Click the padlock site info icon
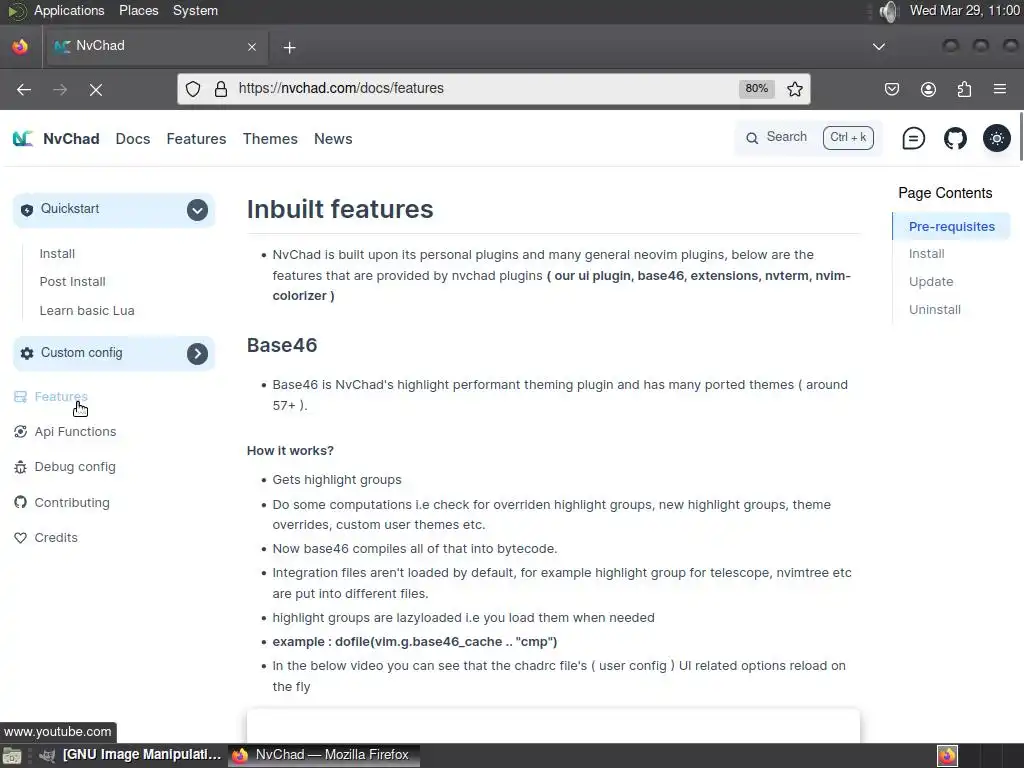This screenshot has width=1024, height=768. click(x=221, y=89)
